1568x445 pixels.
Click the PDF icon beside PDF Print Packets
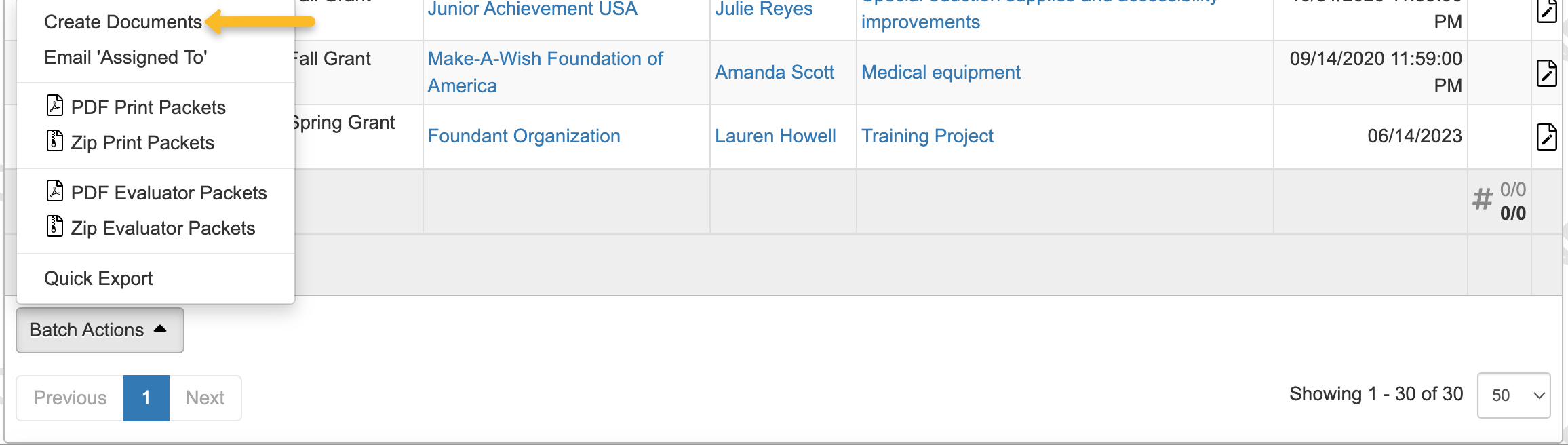pyautogui.click(x=55, y=106)
